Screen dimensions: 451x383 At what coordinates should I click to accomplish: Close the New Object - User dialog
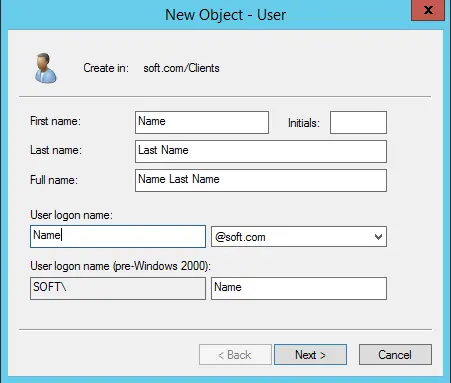[428, 10]
